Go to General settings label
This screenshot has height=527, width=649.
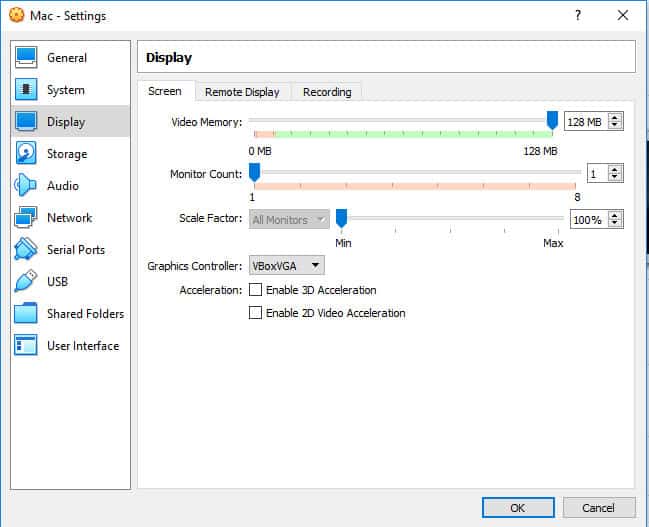click(x=67, y=58)
